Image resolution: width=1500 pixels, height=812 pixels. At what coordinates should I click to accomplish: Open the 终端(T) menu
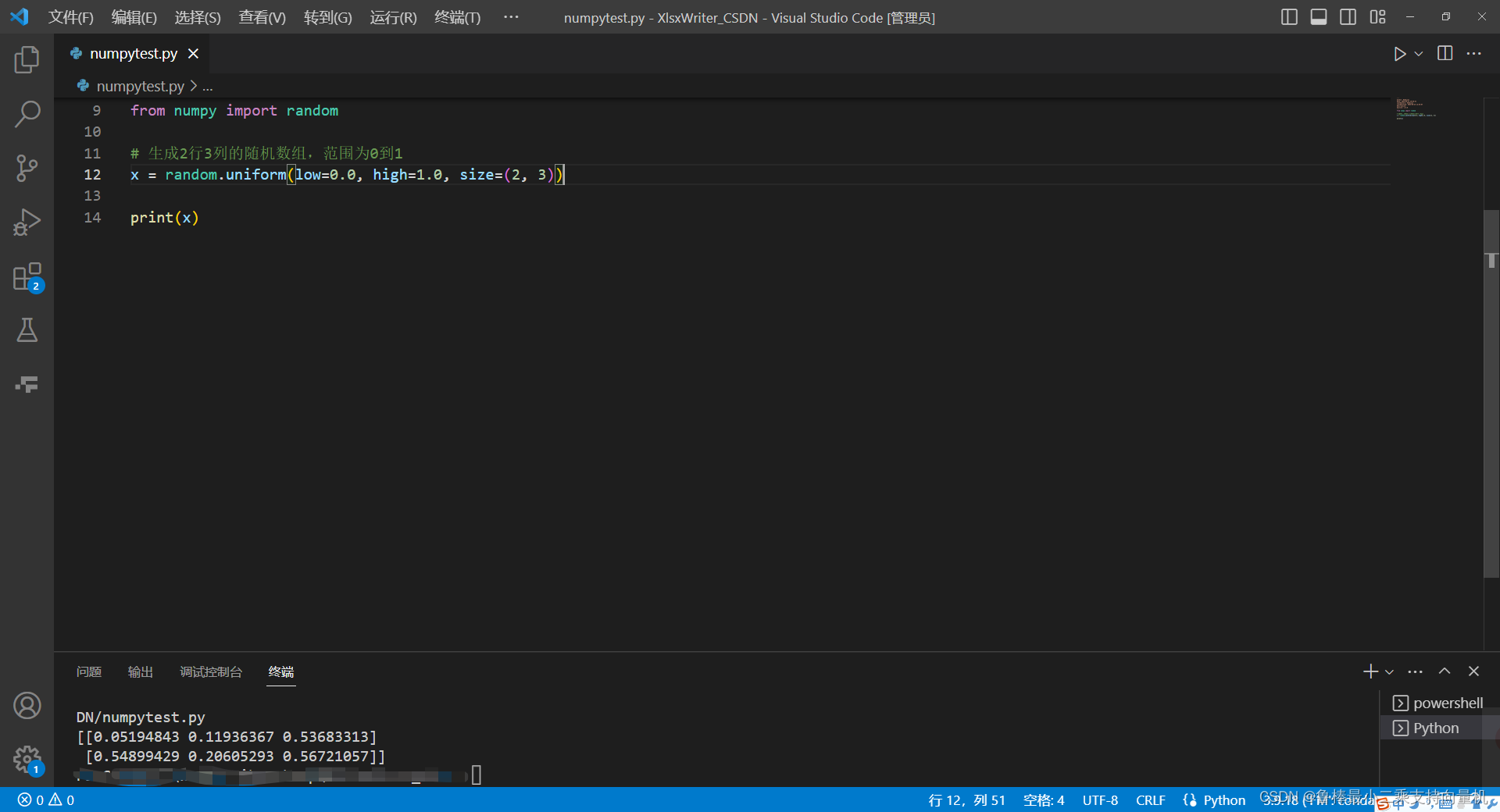[458, 17]
